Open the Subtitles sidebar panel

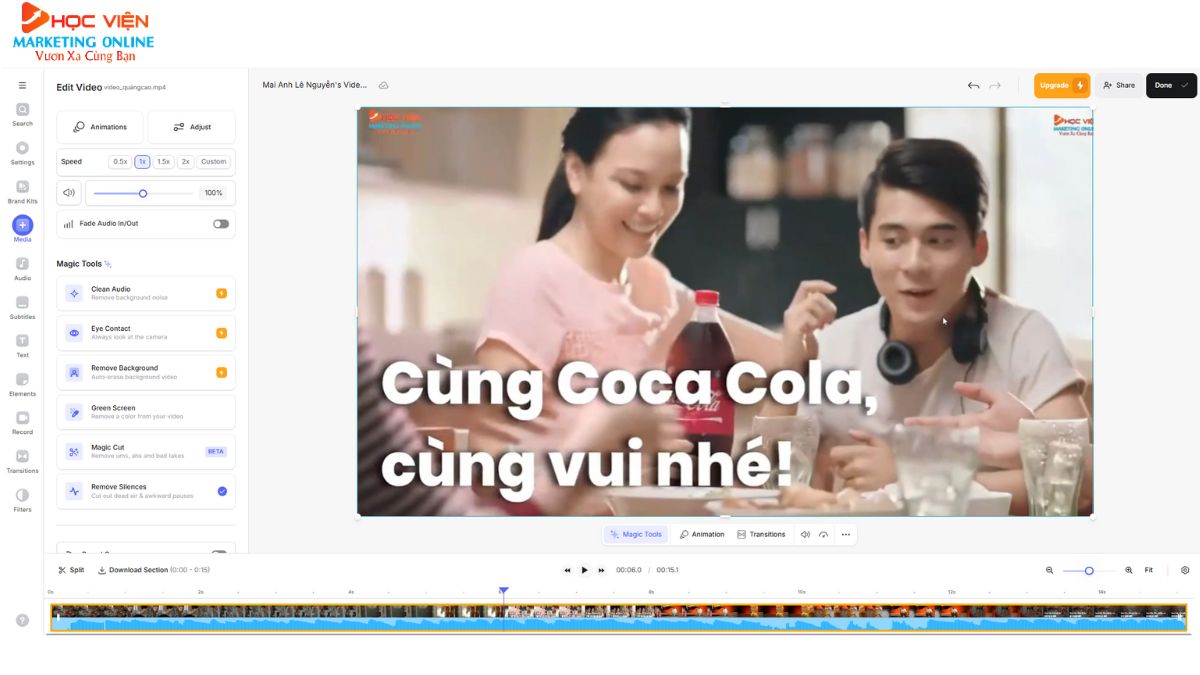click(22, 307)
